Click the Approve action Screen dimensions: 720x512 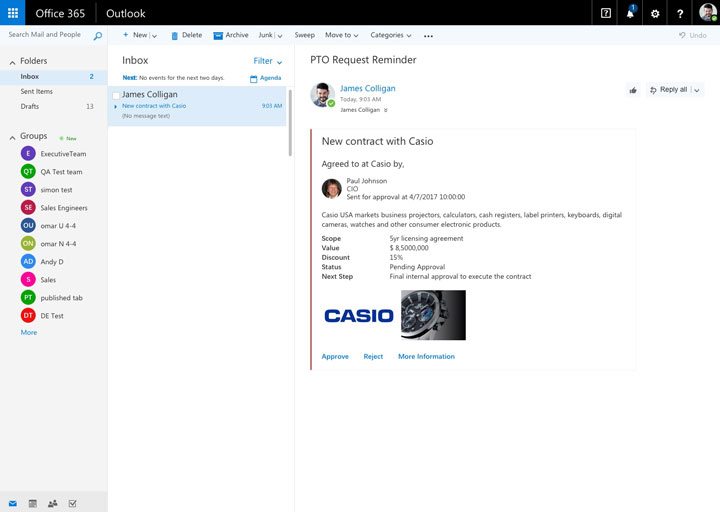pyautogui.click(x=335, y=356)
